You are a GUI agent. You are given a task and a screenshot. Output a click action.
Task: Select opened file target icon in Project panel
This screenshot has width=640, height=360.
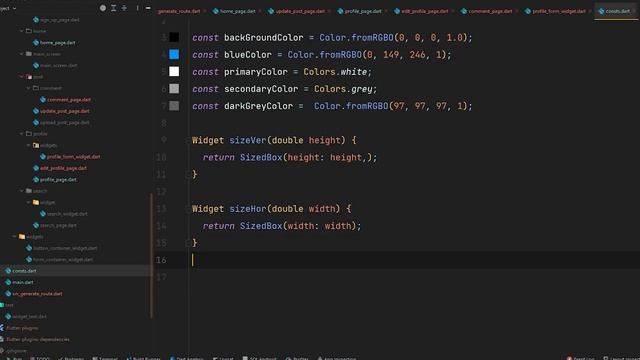103,8
